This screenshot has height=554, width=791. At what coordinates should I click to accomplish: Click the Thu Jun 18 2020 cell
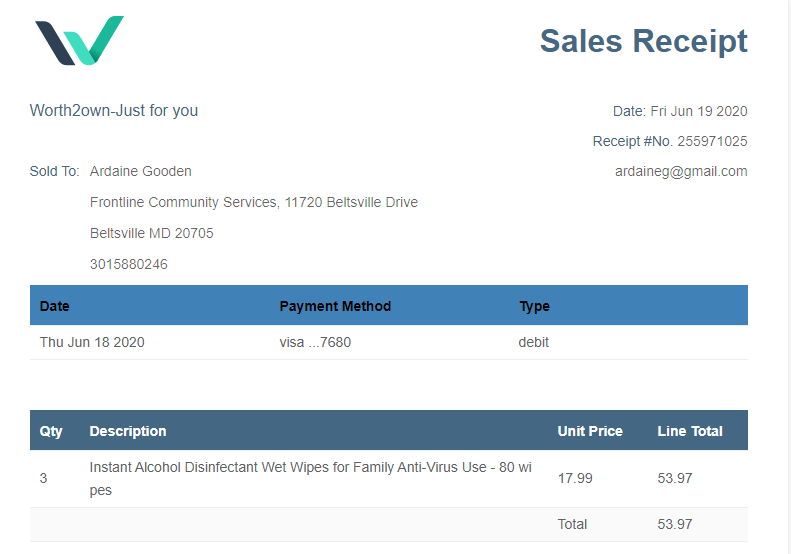pyautogui.click(x=92, y=342)
